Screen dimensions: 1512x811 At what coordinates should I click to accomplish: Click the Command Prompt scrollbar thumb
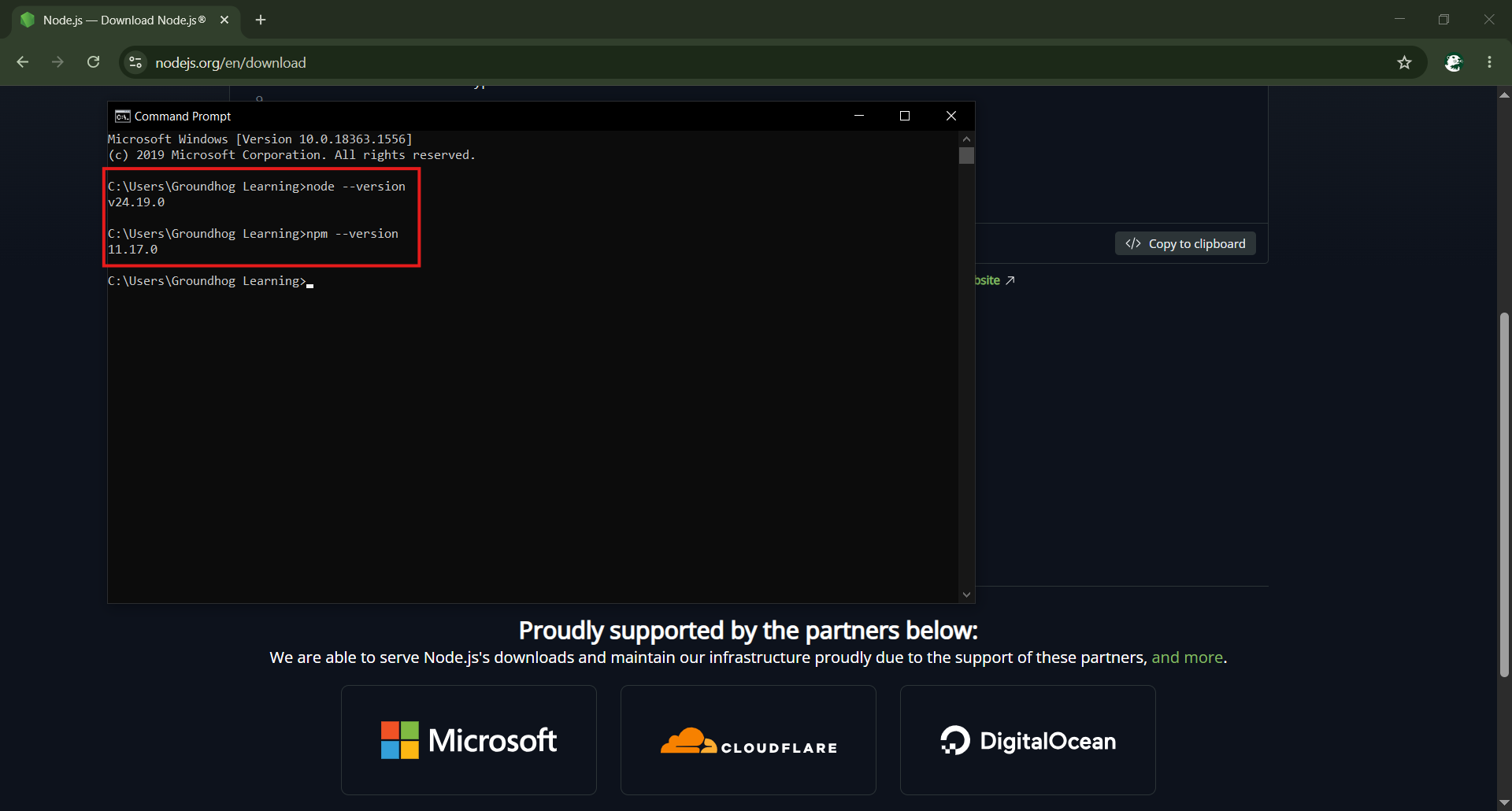(x=967, y=155)
